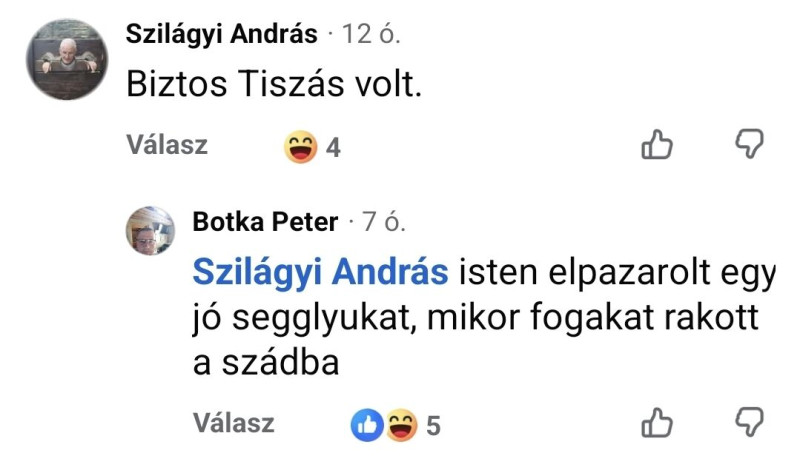This screenshot has height=470, width=800.
Task: Like Szilágyi András's comment with thumbs up
Action: click(657, 144)
